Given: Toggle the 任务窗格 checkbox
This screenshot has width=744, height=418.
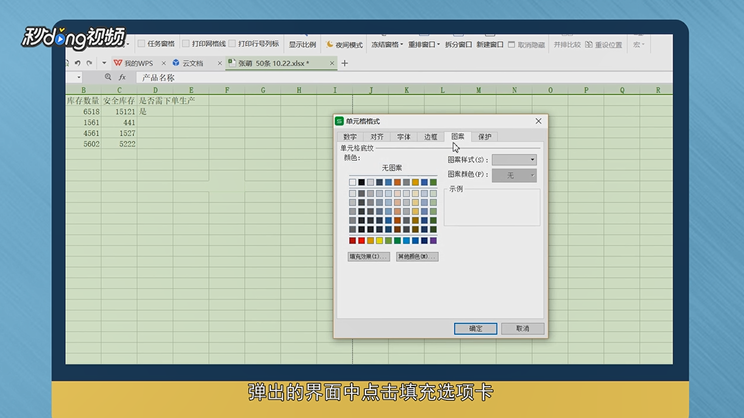Looking at the screenshot, I should [141, 44].
